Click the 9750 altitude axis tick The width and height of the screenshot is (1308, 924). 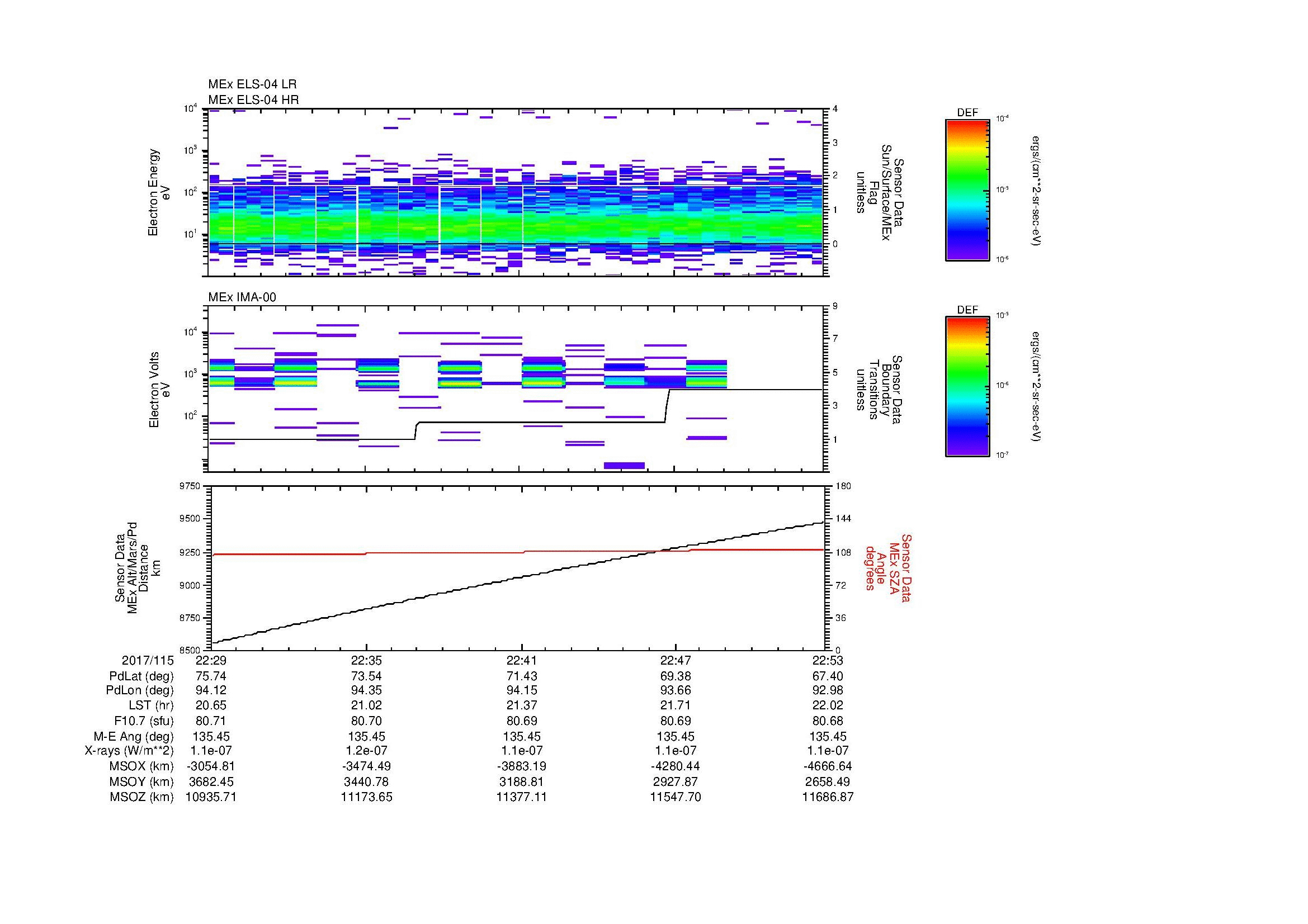191,486
